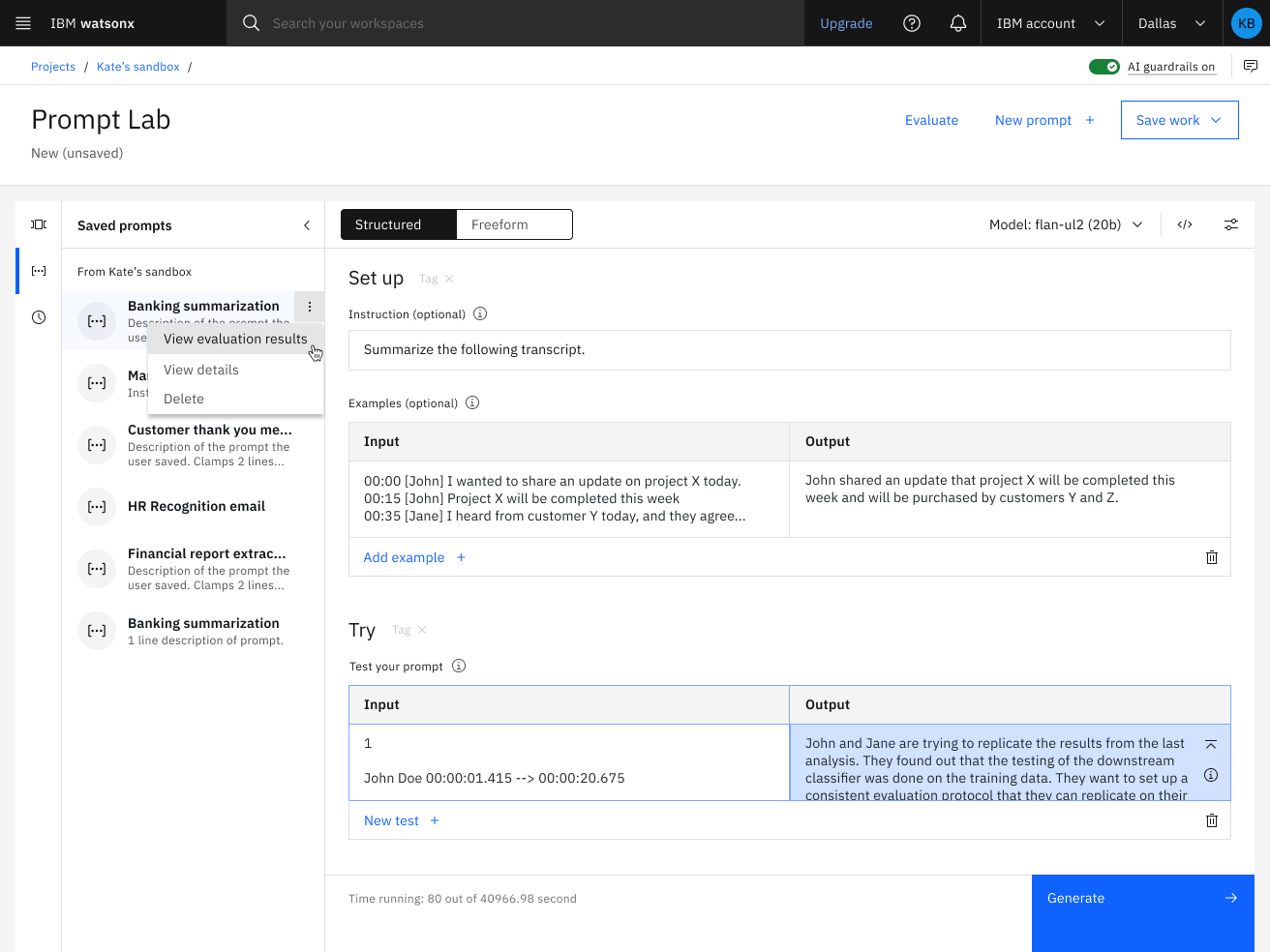This screenshot has width=1270, height=952.
Task: Show Examples info tooltip icon
Action: tap(472, 402)
